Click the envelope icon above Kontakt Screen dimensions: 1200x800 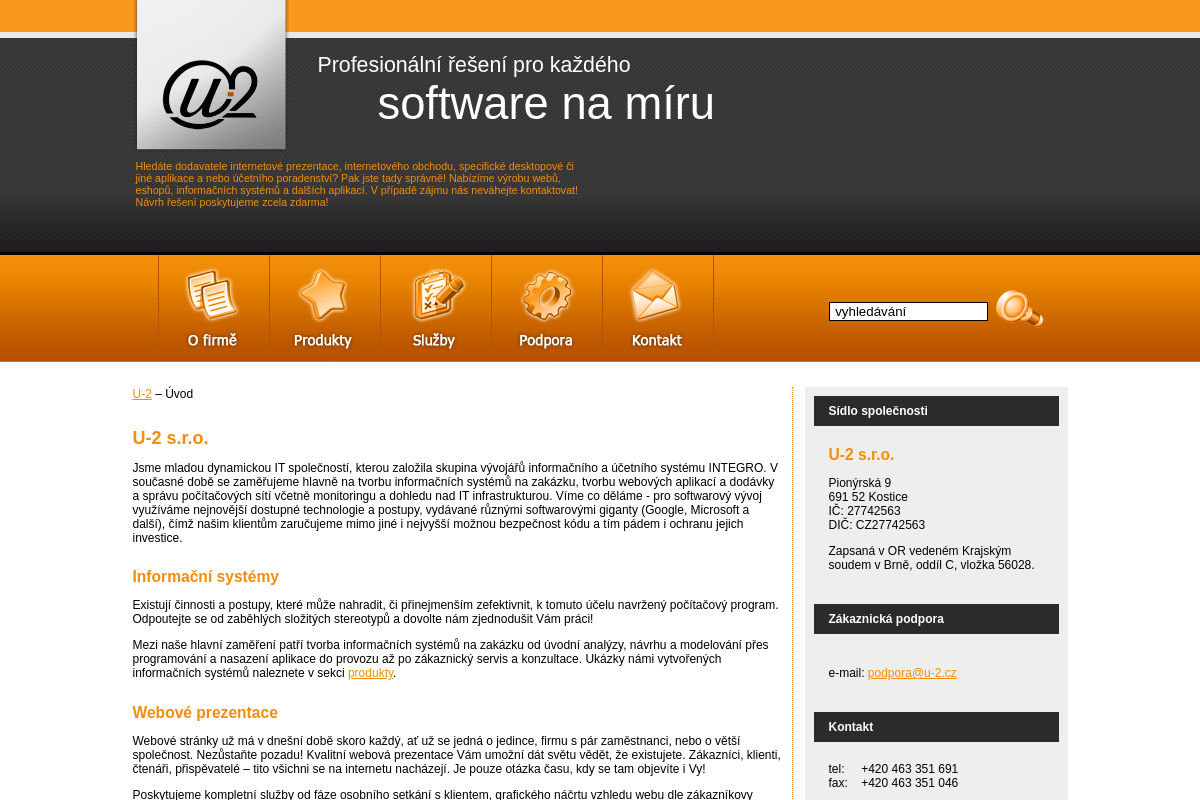point(656,295)
